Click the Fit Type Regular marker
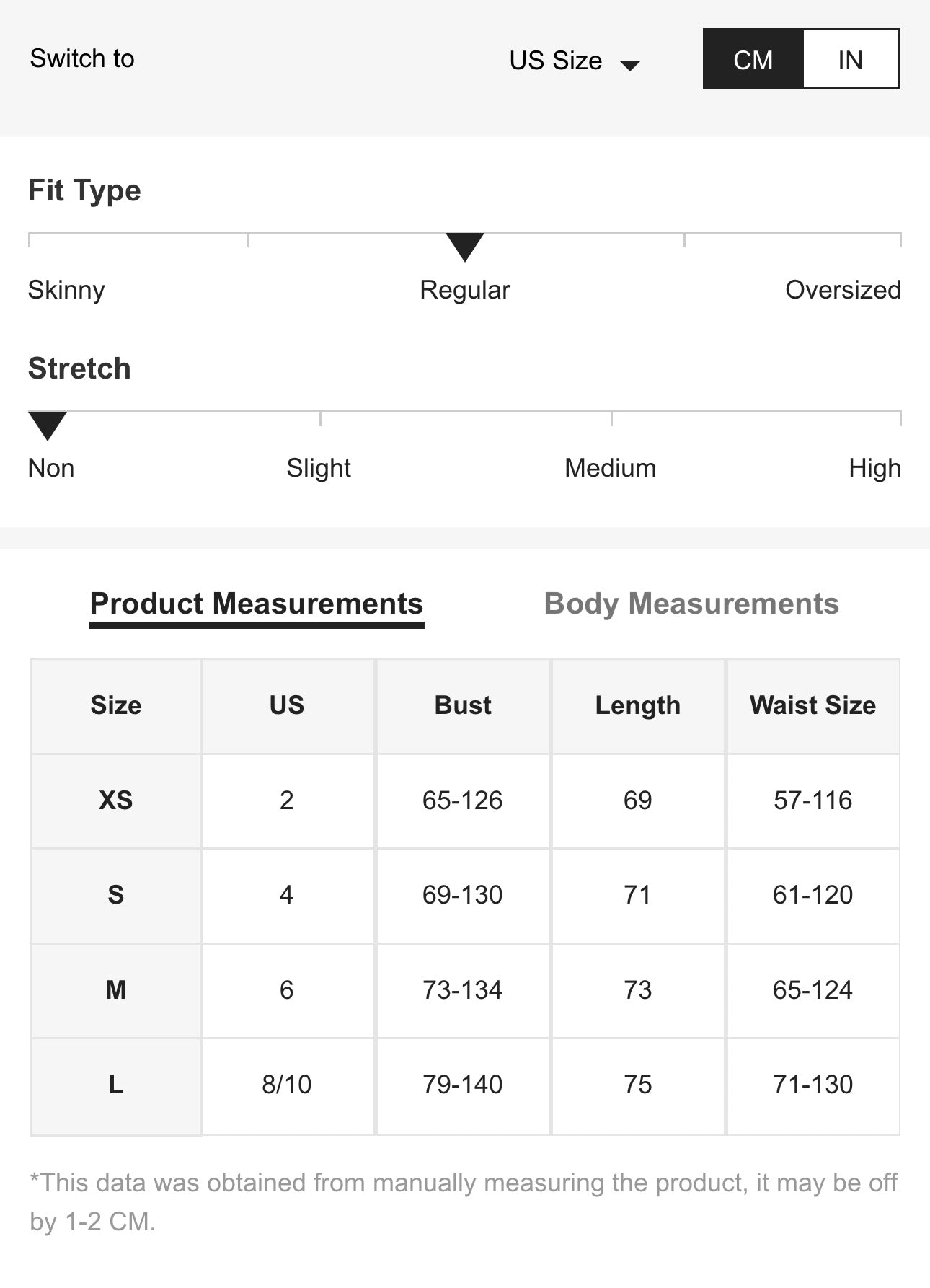 465,247
